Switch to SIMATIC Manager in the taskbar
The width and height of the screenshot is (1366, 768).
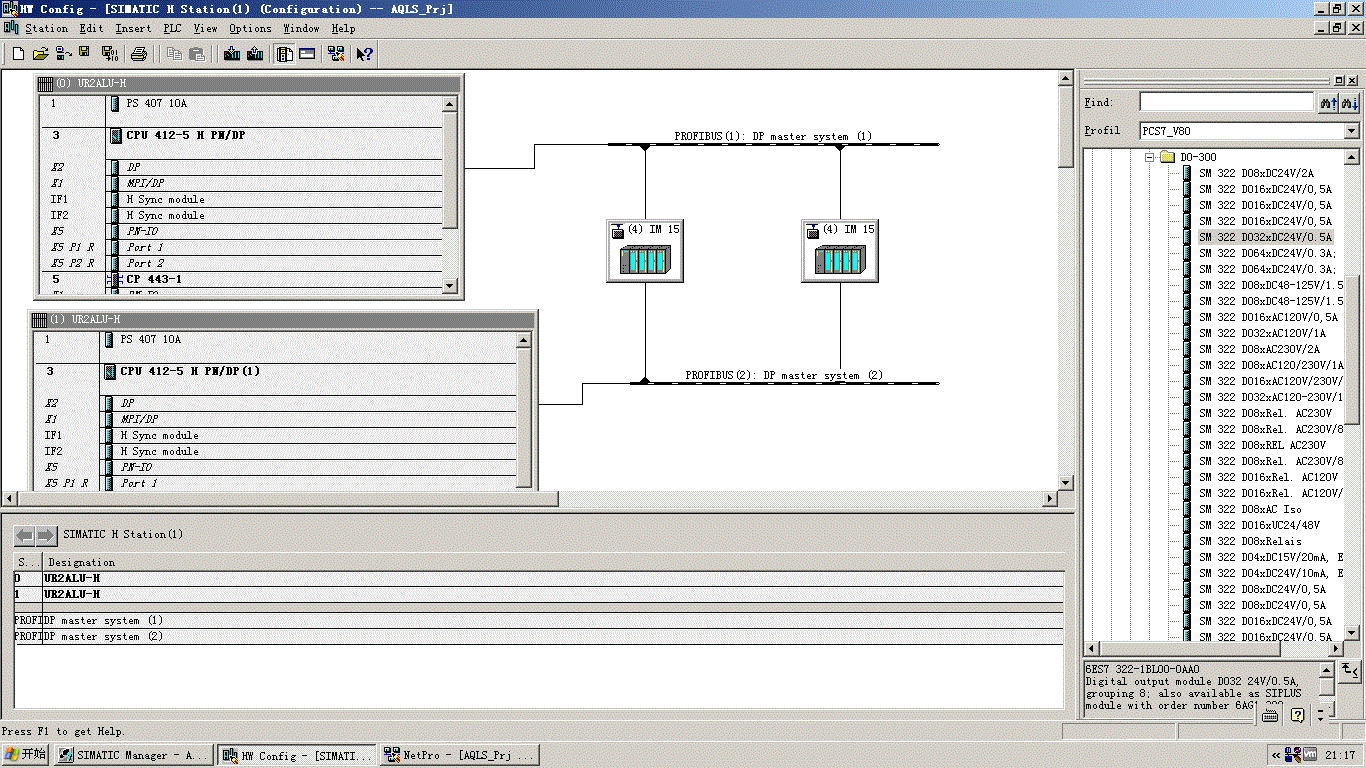tap(134, 755)
